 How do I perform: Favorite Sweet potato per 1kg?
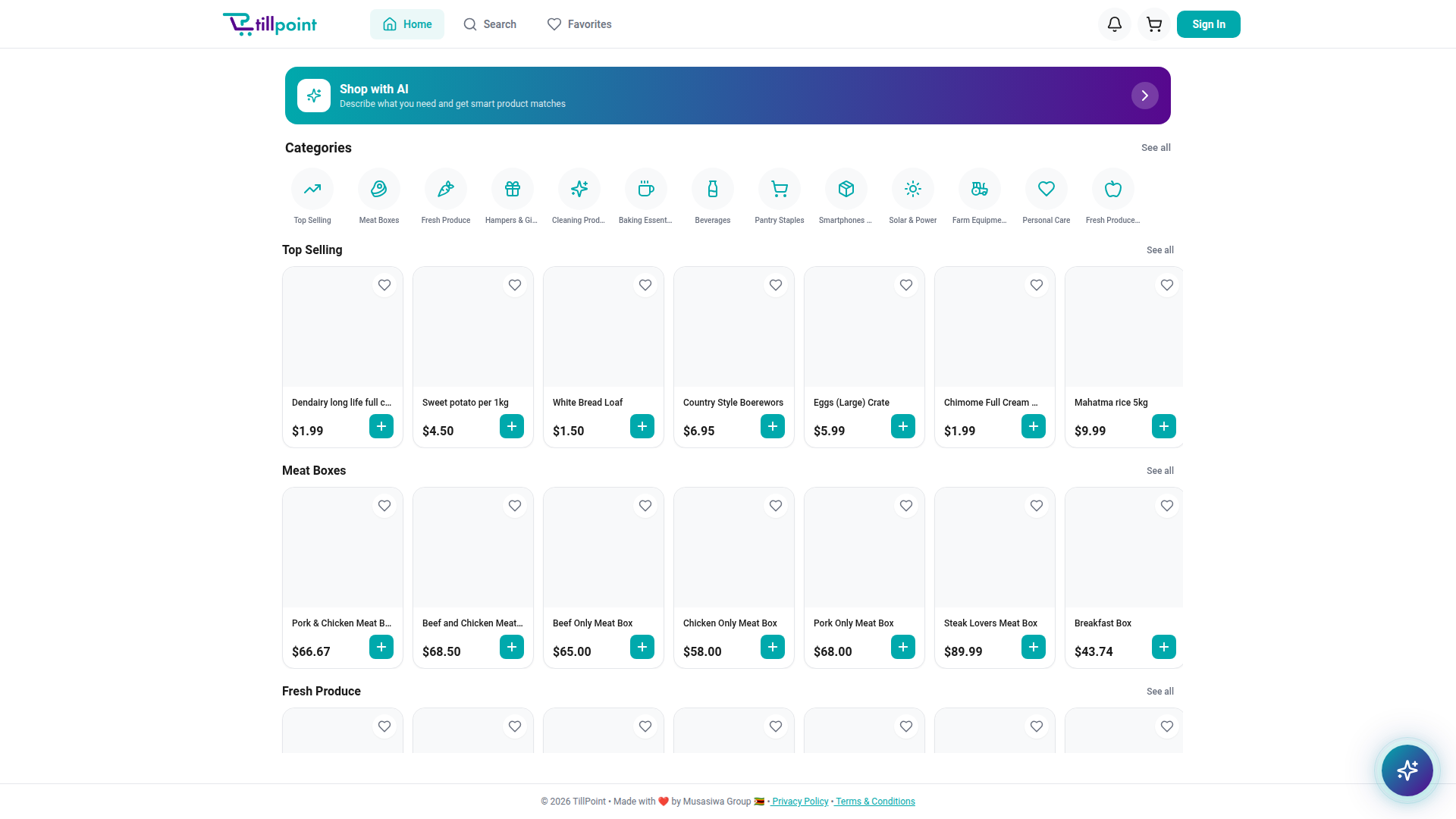click(515, 285)
